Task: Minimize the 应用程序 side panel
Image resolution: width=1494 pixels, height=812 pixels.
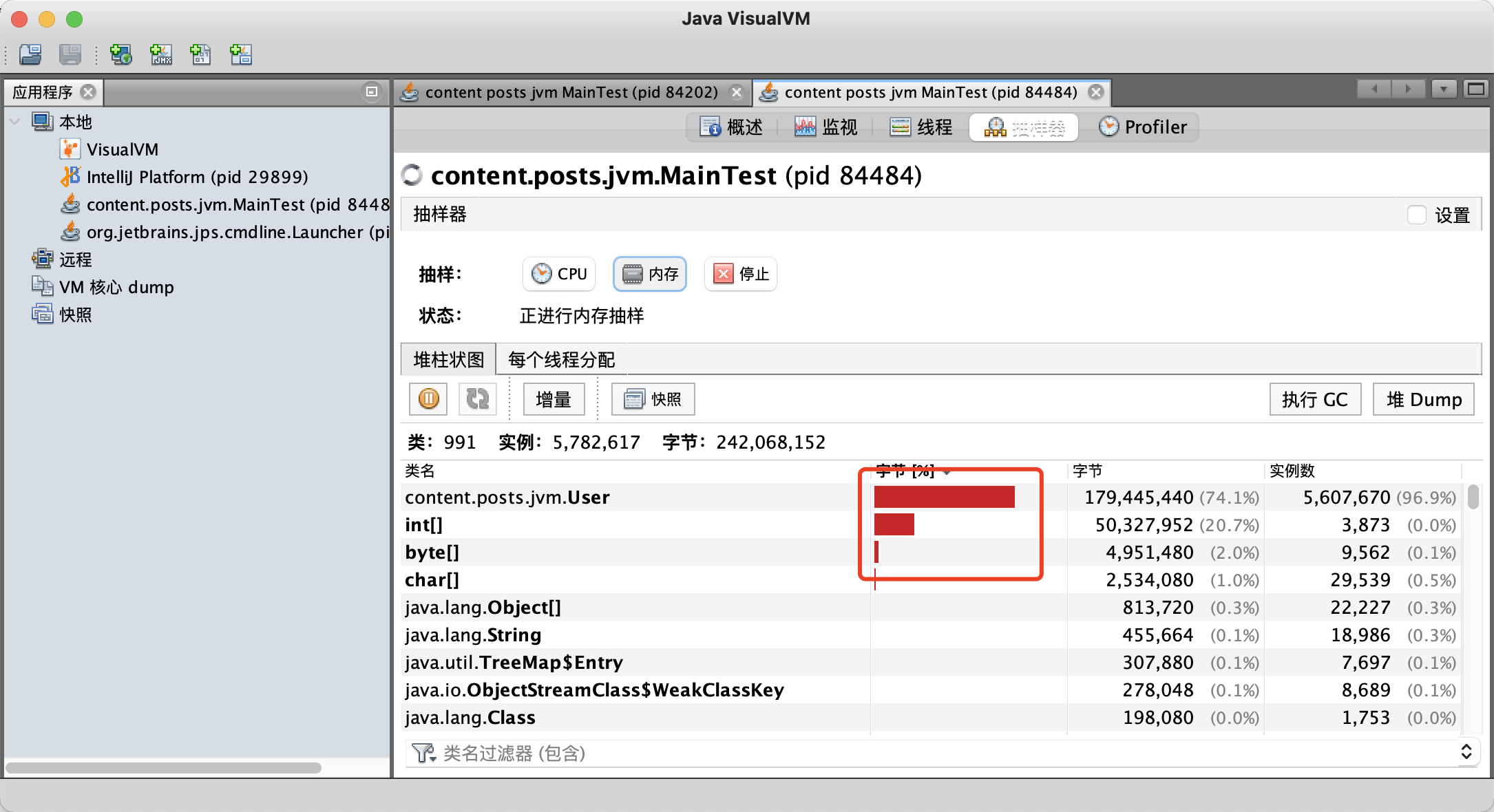Action: [x=372, y=92]
